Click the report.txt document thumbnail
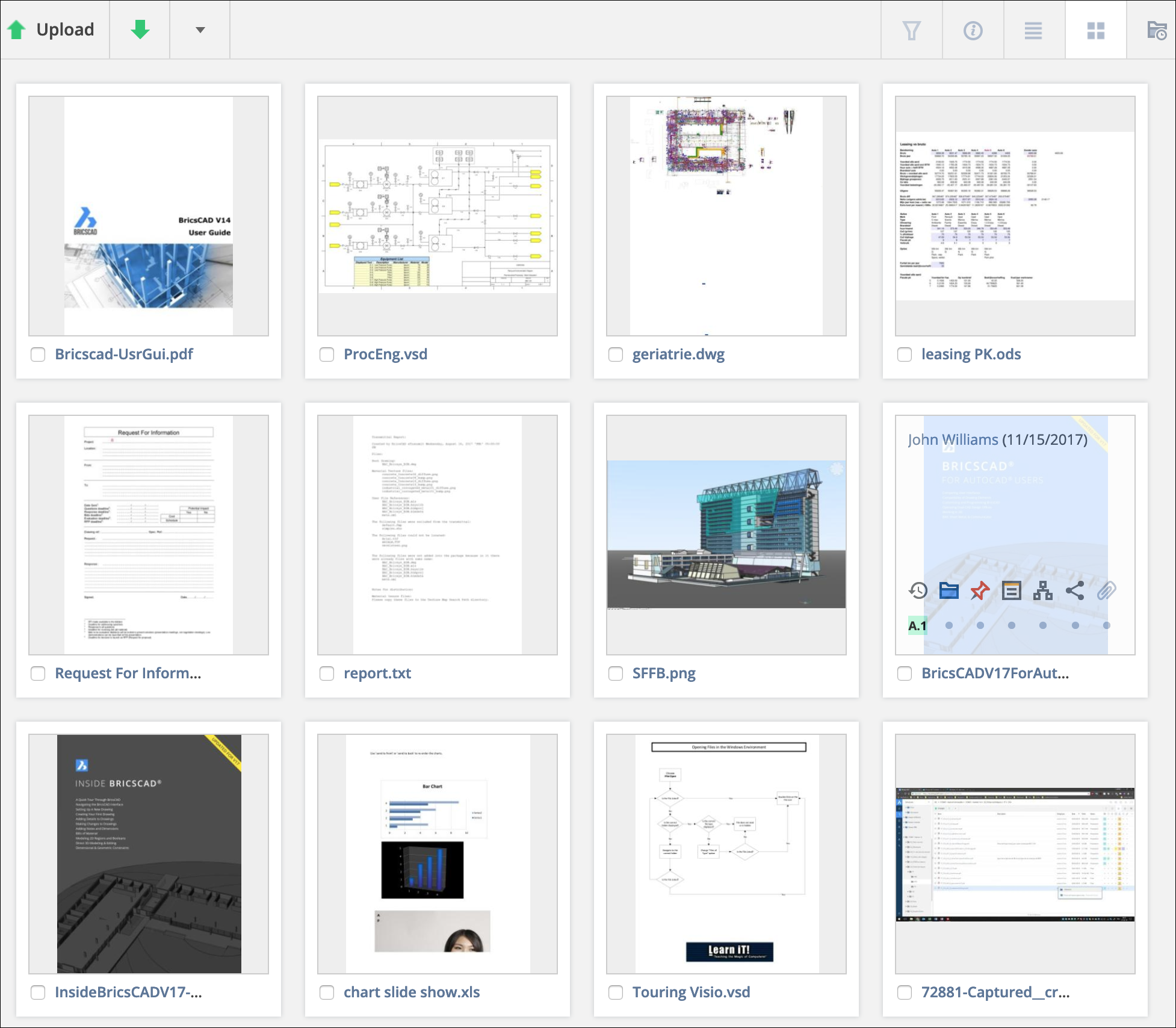 [438, 535]
